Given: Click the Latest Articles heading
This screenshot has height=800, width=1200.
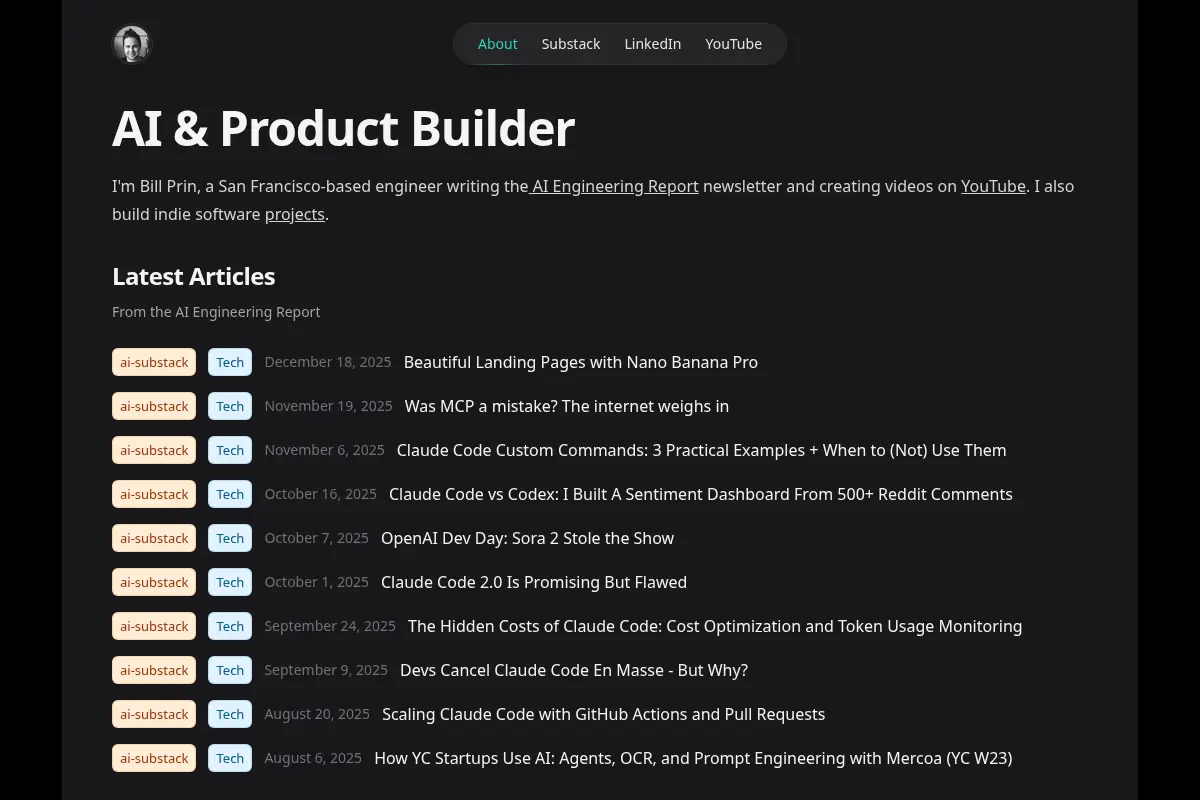Looking at the screenshot, I should pyautogui.click(x=193, y=277).
